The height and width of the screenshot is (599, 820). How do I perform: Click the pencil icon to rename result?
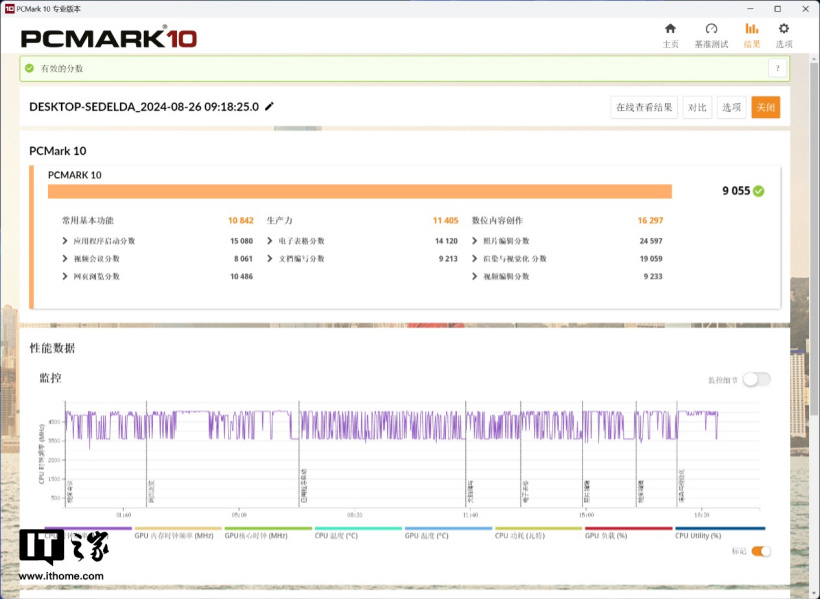(269, 107)
